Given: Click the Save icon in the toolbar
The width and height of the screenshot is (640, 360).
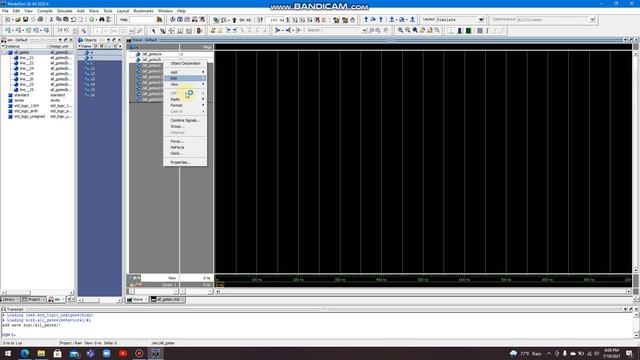Looking at the screenshot, I should coord(25,20).
